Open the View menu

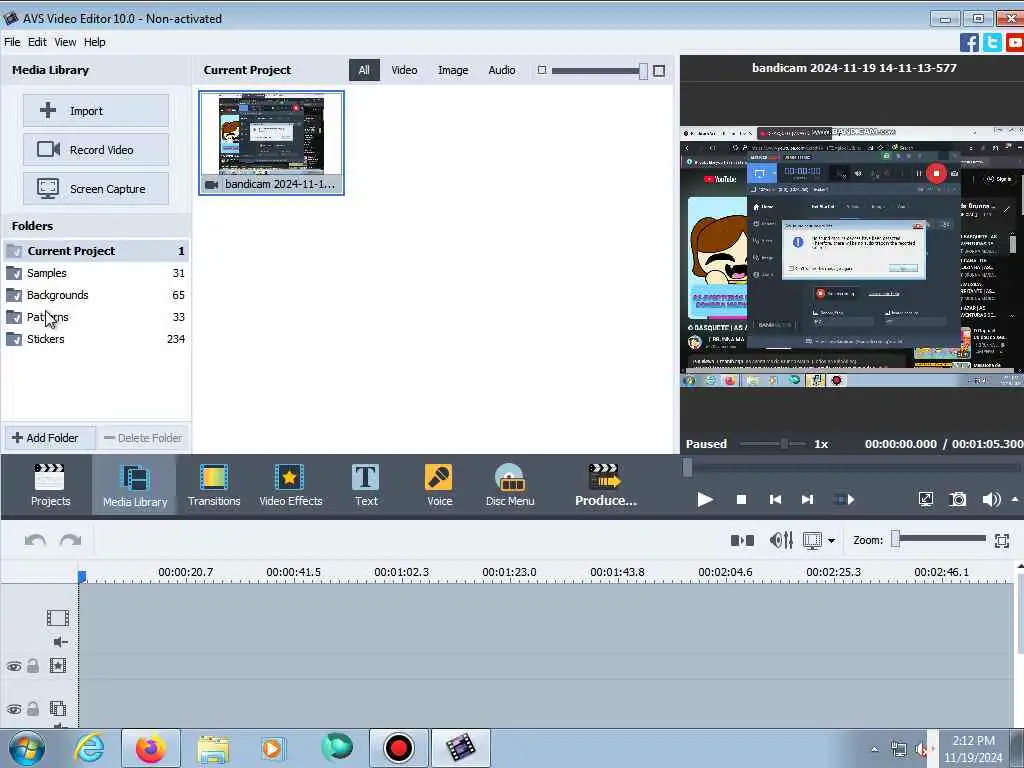point(65,42)
